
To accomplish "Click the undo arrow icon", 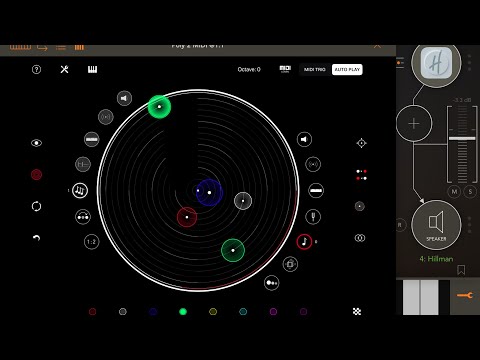I will (x=36, y=238).
